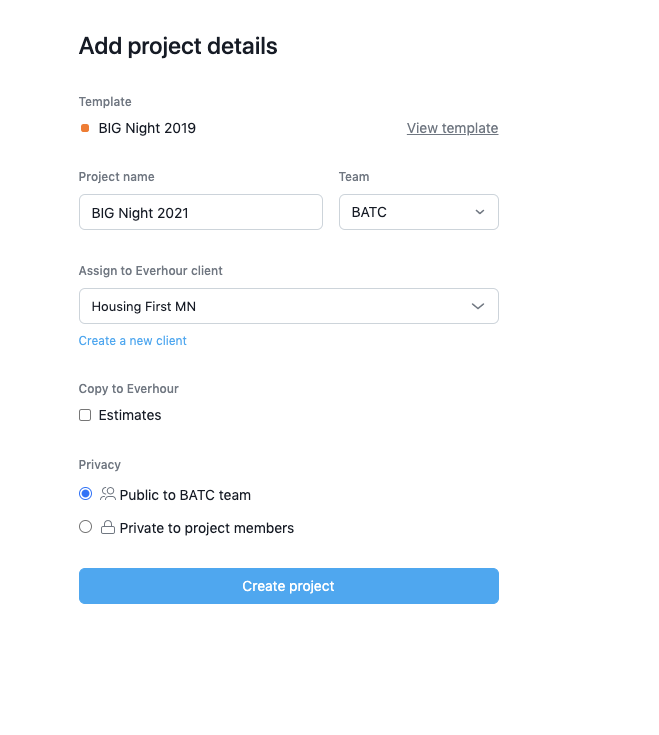Click the Add project details heading

[x=178, y=46]
